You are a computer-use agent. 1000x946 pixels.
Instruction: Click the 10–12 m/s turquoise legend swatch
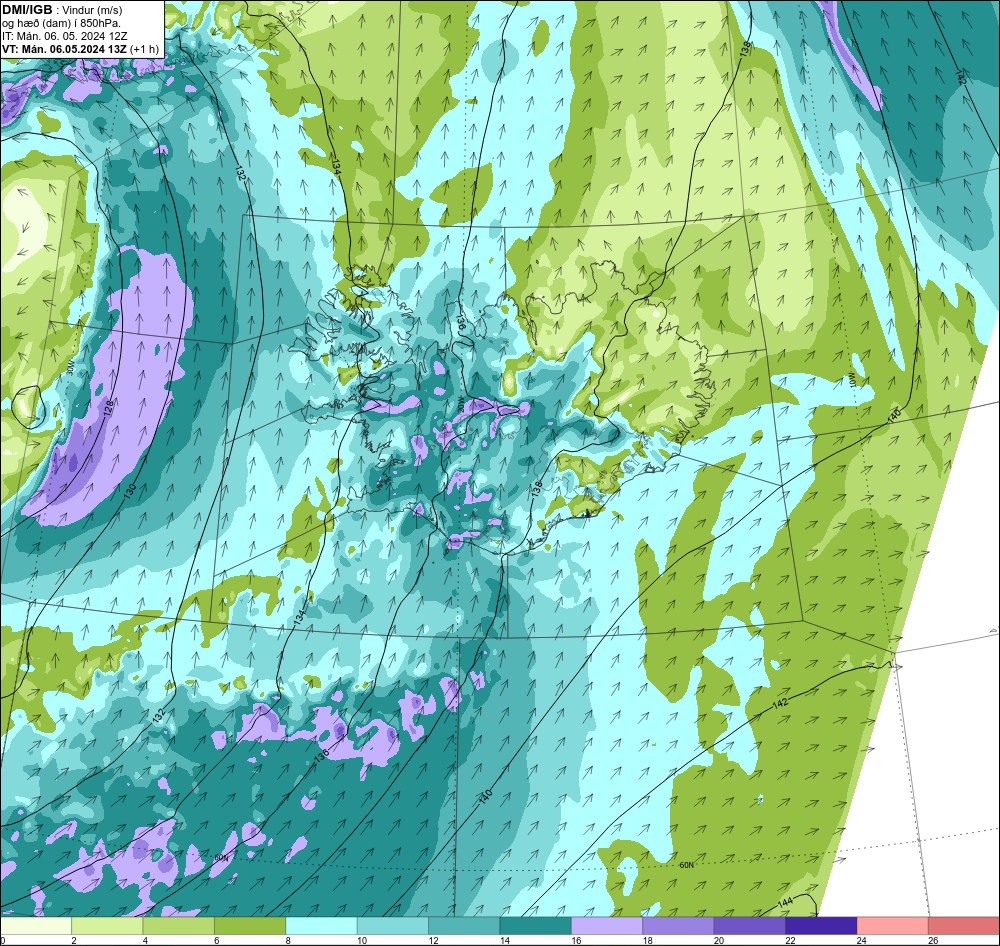pyautogui.click(x=393, y=926)
